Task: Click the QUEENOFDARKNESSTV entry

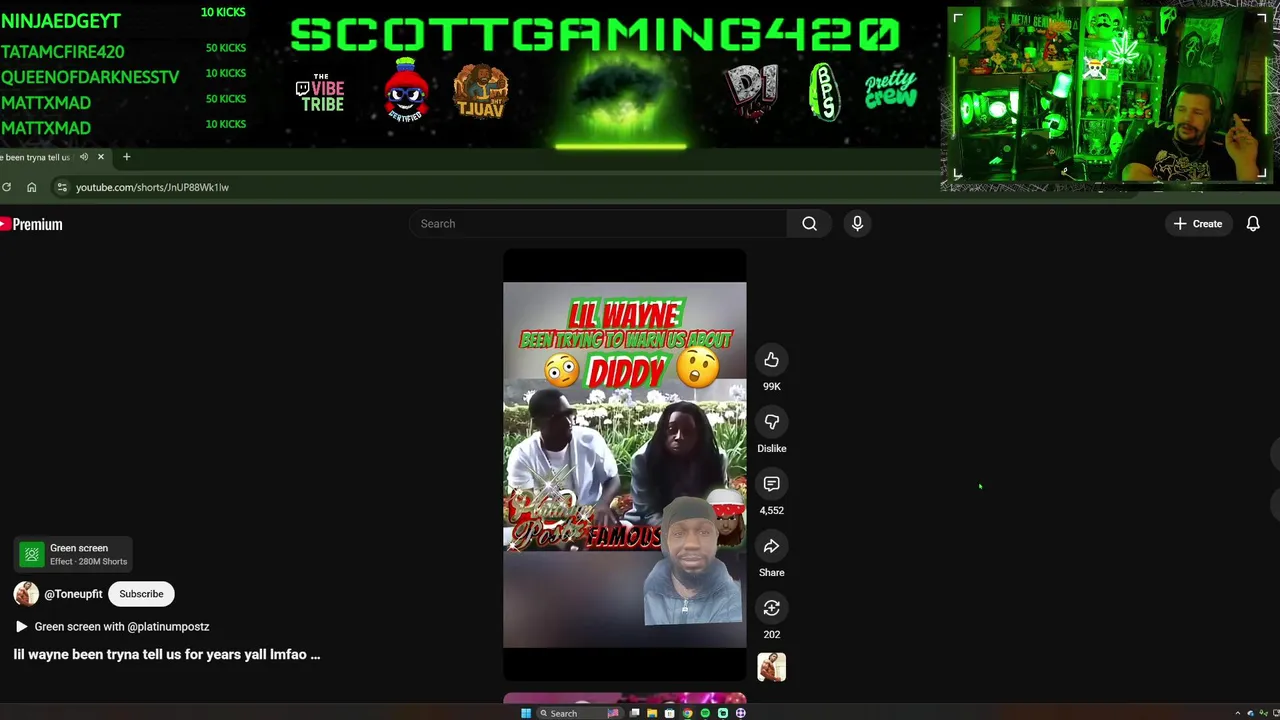Action: click(123, 76)
